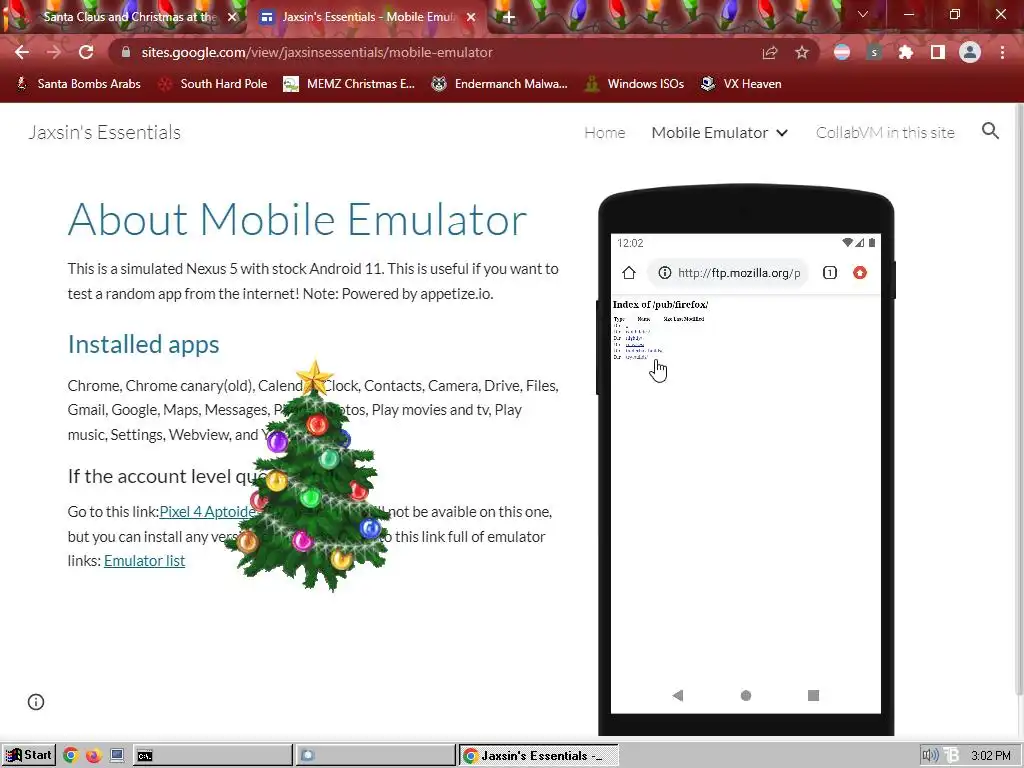The height and width of the screenshot is (768, 1024).
Task: Go back to the previous page
Action: (x=22, y=52)
